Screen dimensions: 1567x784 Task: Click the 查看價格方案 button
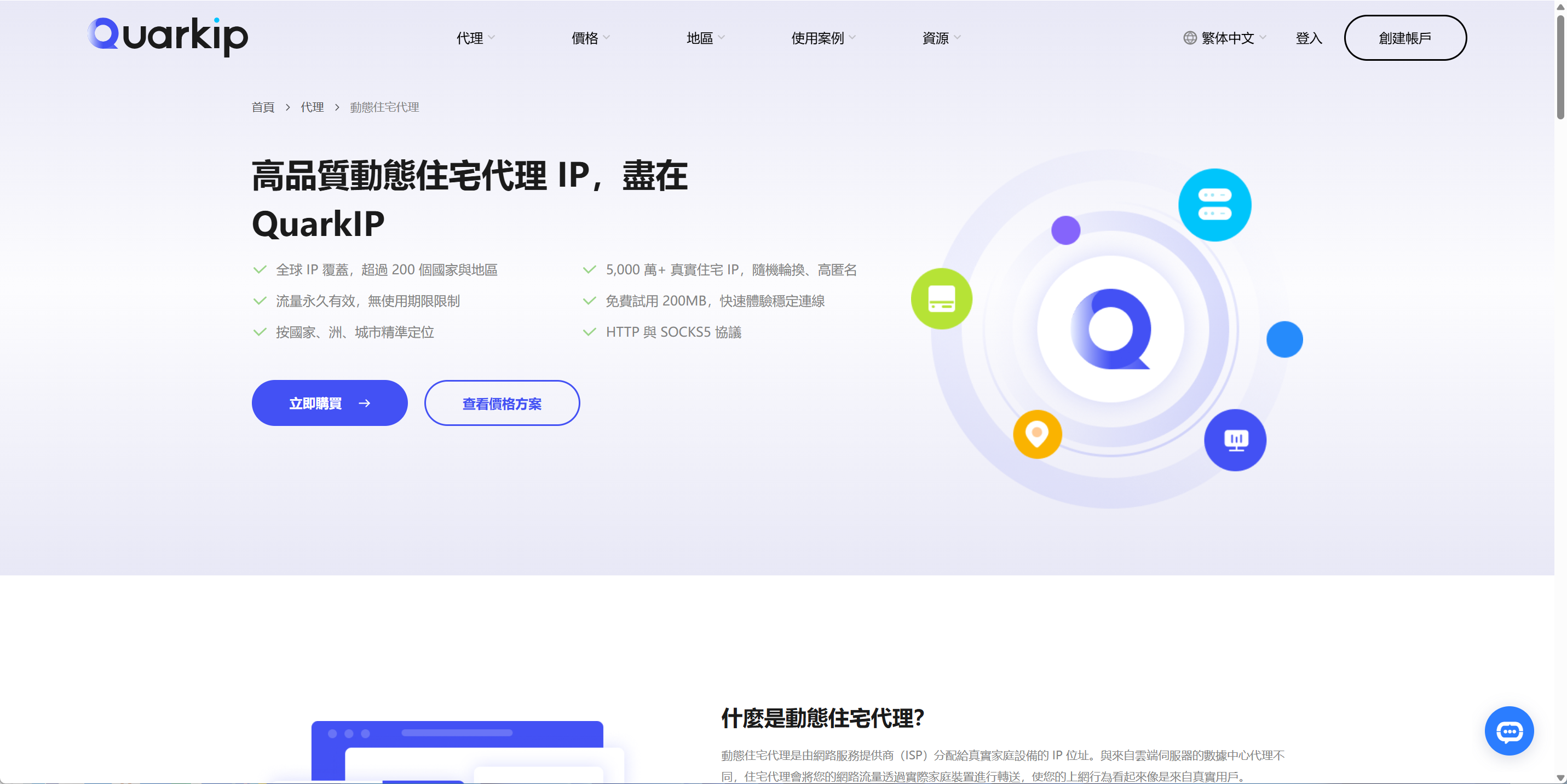(502, 402)
